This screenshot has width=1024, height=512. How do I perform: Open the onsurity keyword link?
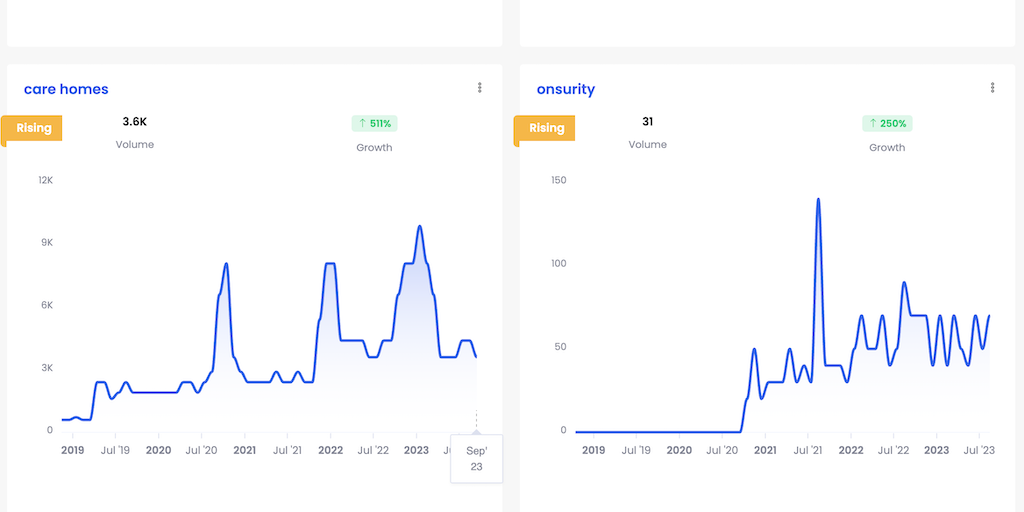click(565, 89)
